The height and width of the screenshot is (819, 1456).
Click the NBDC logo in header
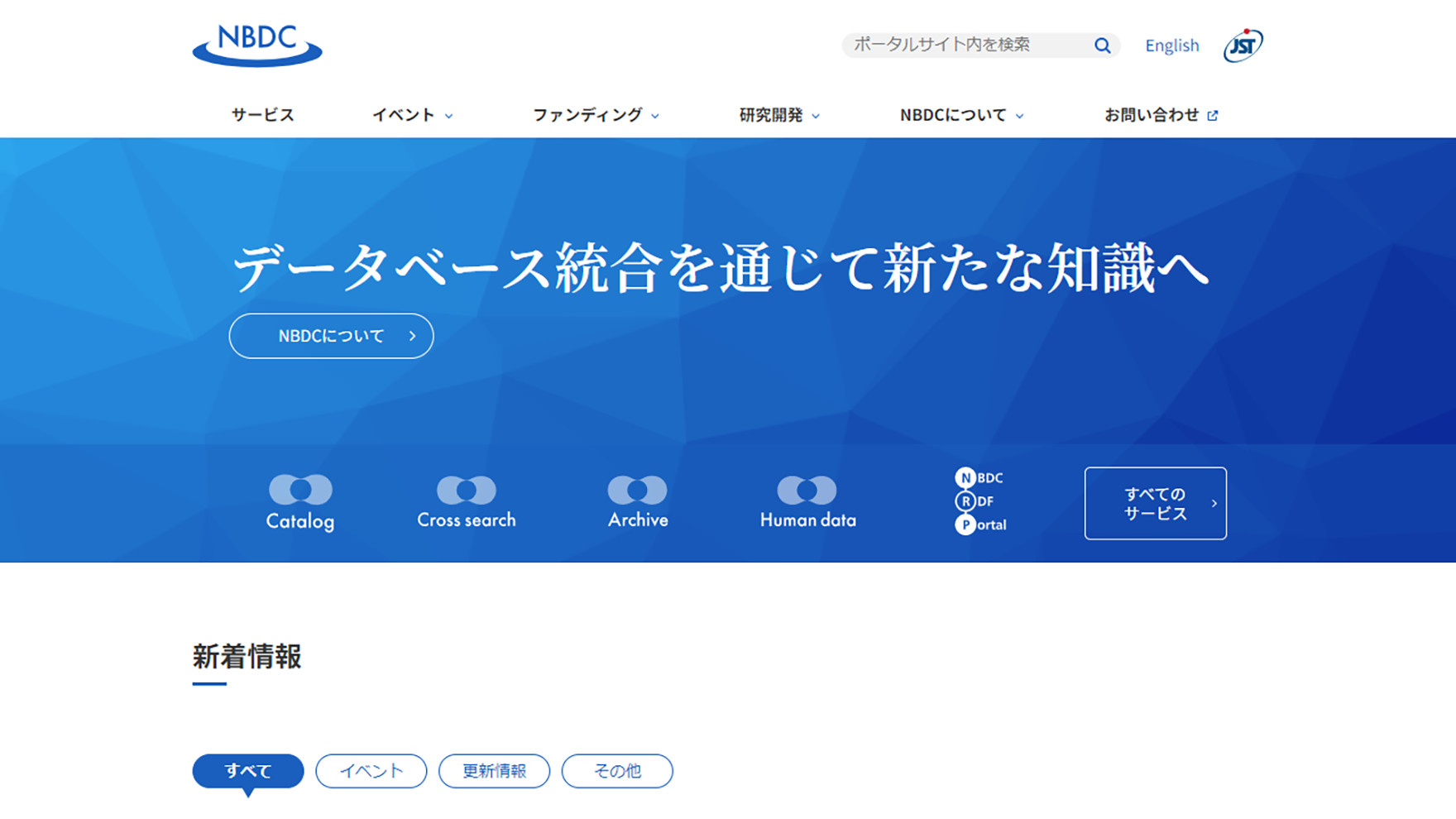pos(257,45)
